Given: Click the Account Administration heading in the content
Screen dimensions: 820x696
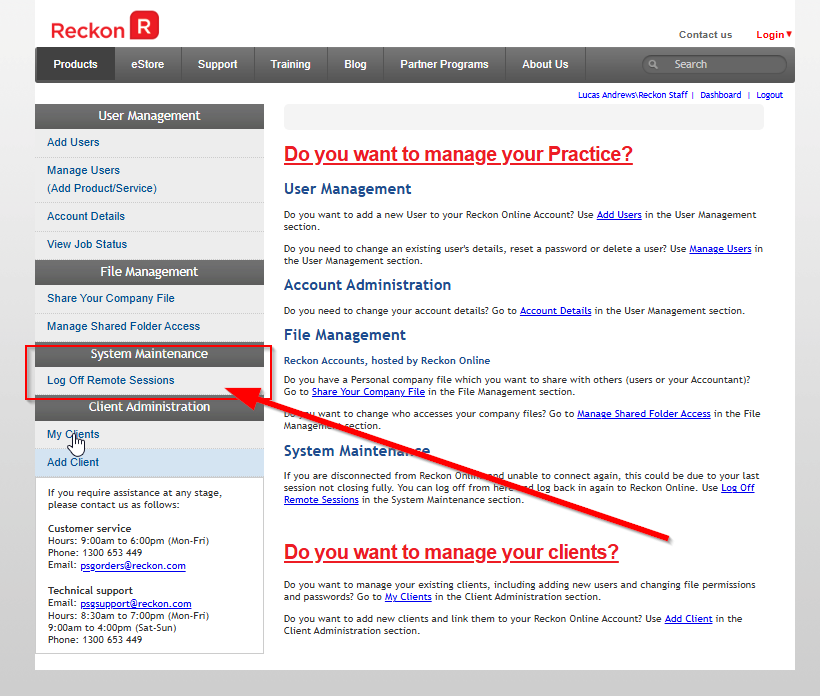Looking at the screenshot, I should pyautogui.click(x=367, y=285).
